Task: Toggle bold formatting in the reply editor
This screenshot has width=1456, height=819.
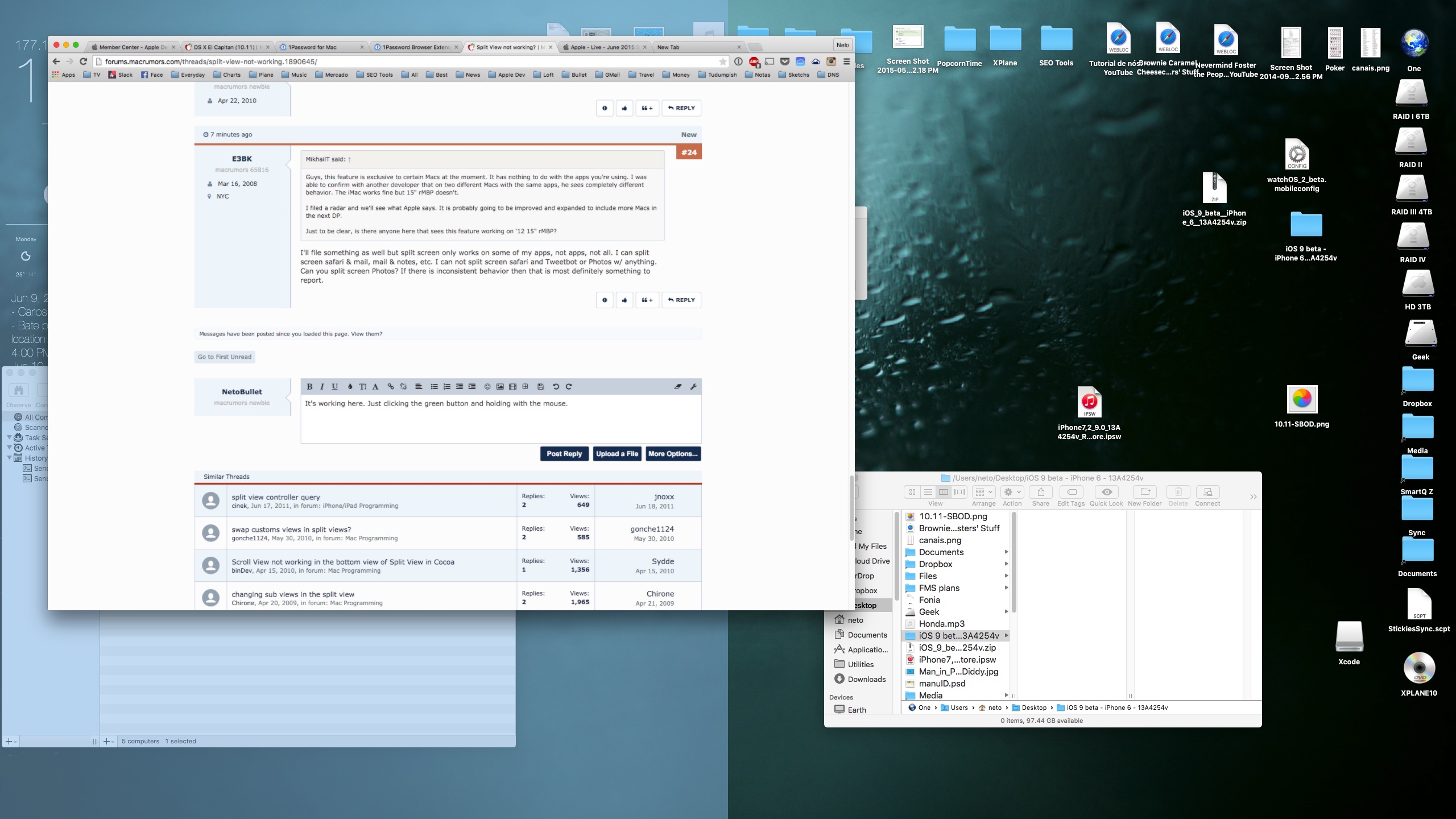Action: pos(309,387)
